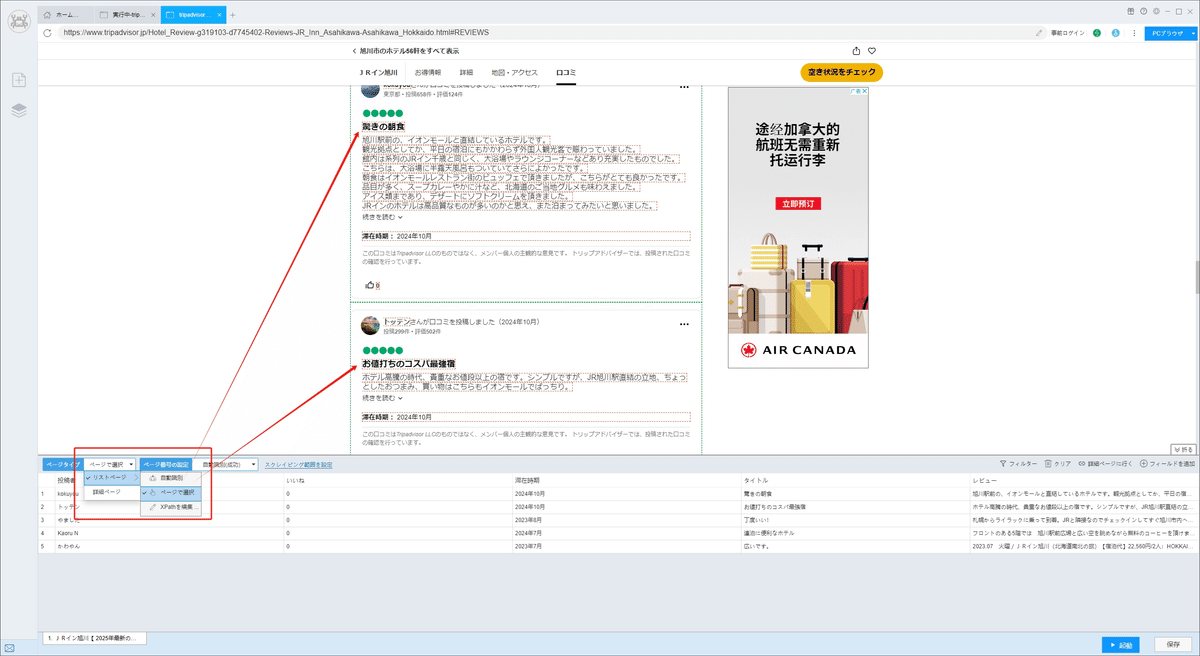Click スクレイピング範囲を設定 link
This screenshot has height=656, width=1200.
tap(298, 465)
